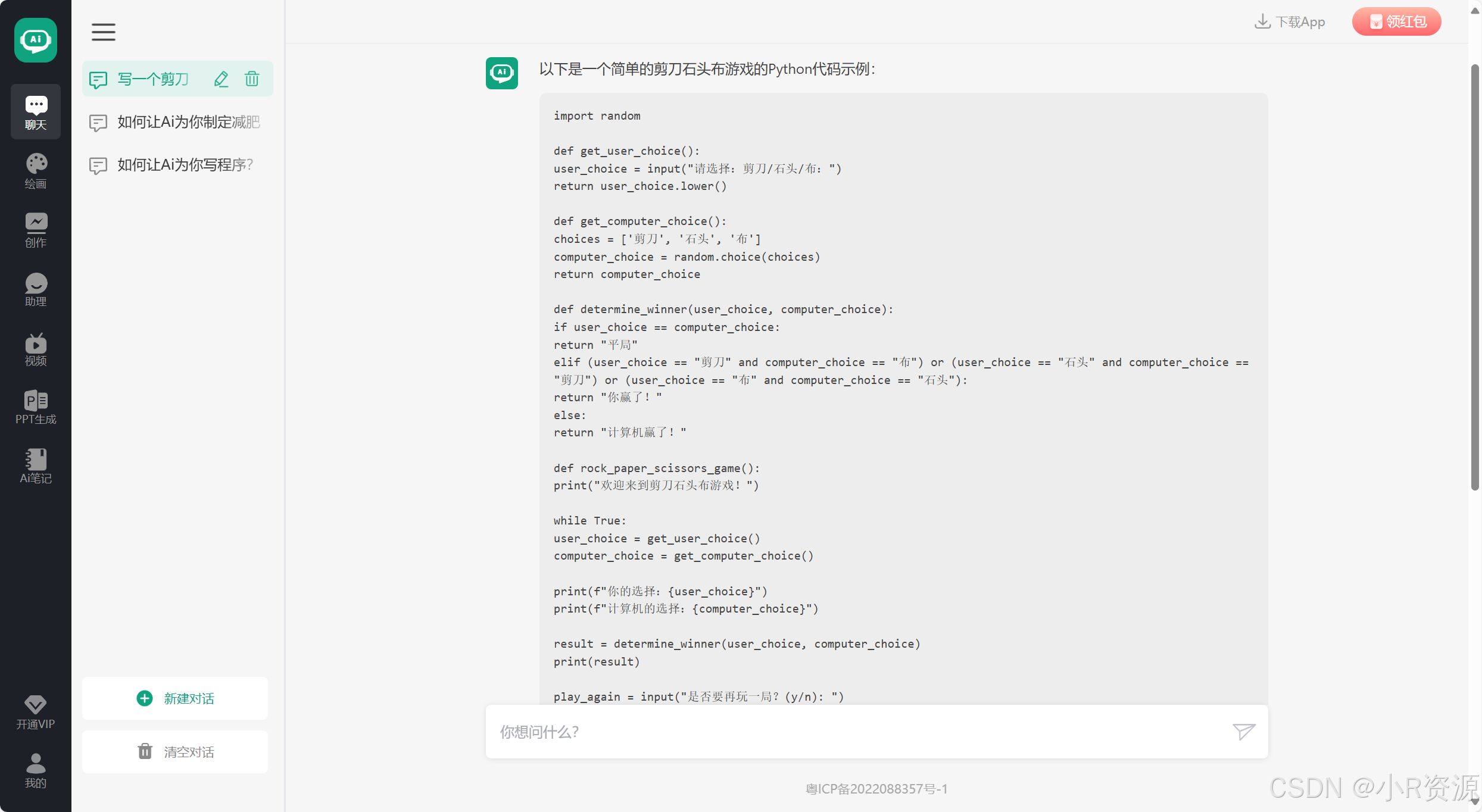This screenshot has height=812, width=1482.
Task: Click the 新建对话 button
Action: pos(175,698)
